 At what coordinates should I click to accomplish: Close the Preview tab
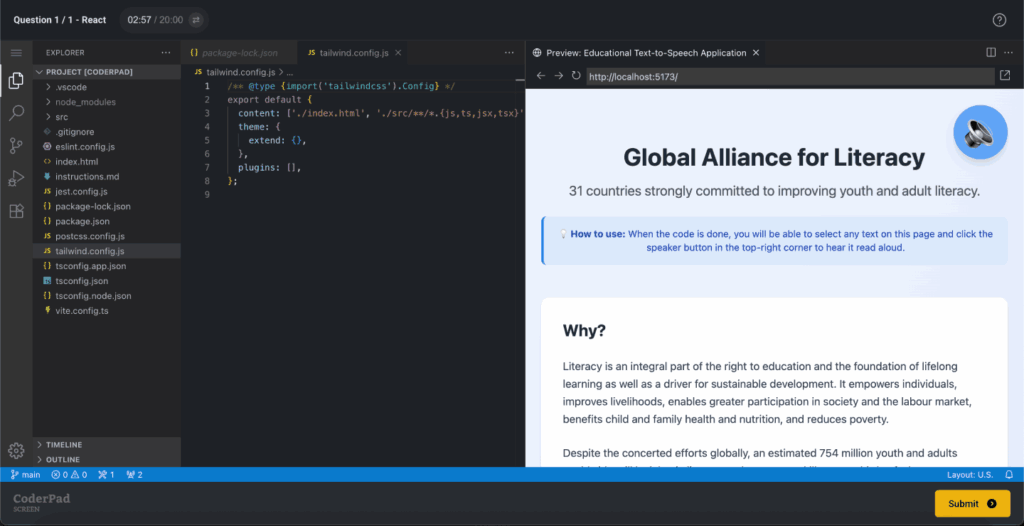click(x=756, y=52)
